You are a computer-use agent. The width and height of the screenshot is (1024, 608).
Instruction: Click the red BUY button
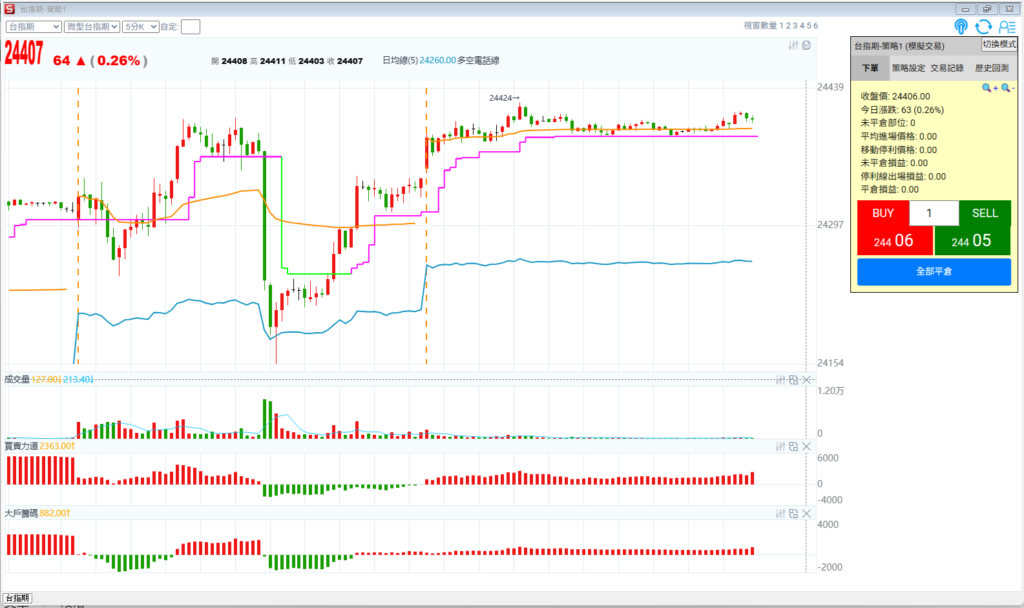point(883,213)
